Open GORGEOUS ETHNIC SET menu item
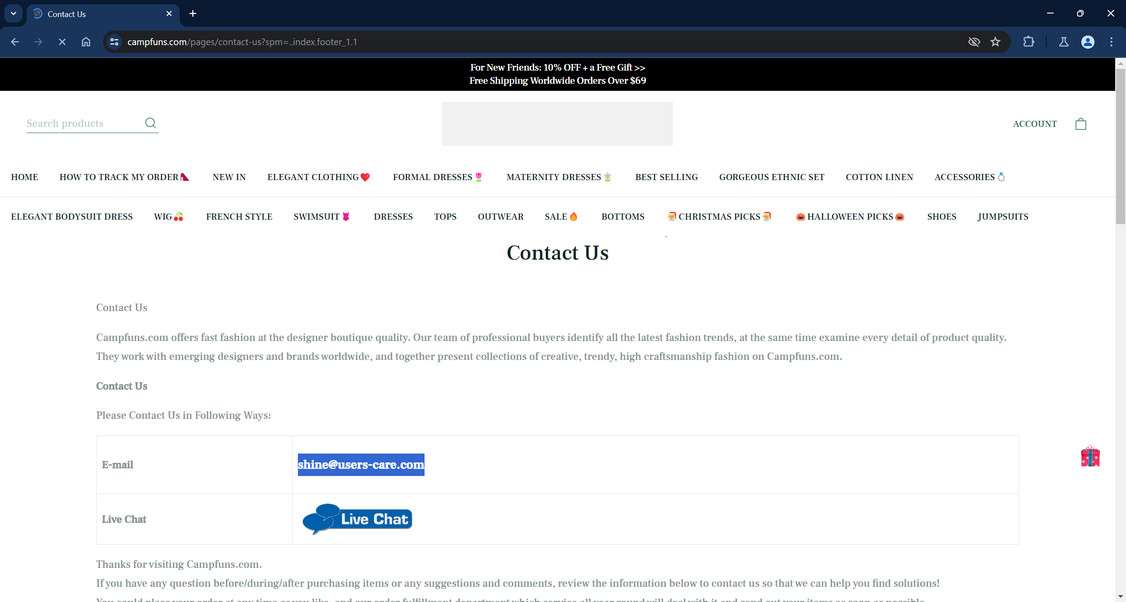Image resolution: width=1126 pixels, height=602 pixels. click(771, 177)
